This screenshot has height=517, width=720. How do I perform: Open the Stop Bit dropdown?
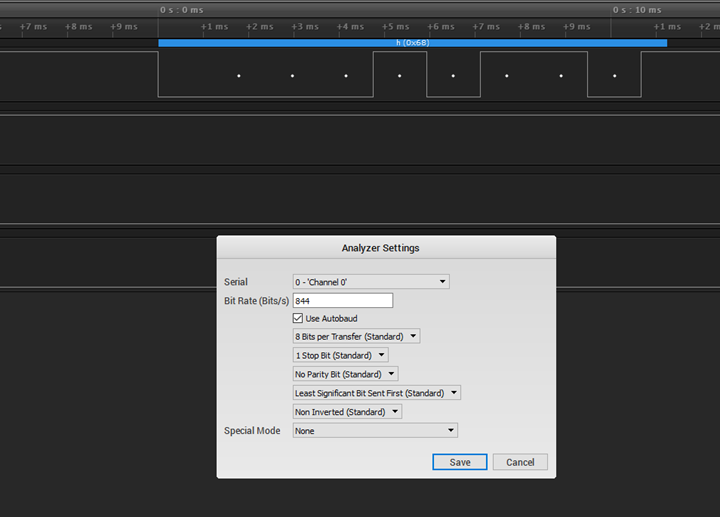[340, 355]
